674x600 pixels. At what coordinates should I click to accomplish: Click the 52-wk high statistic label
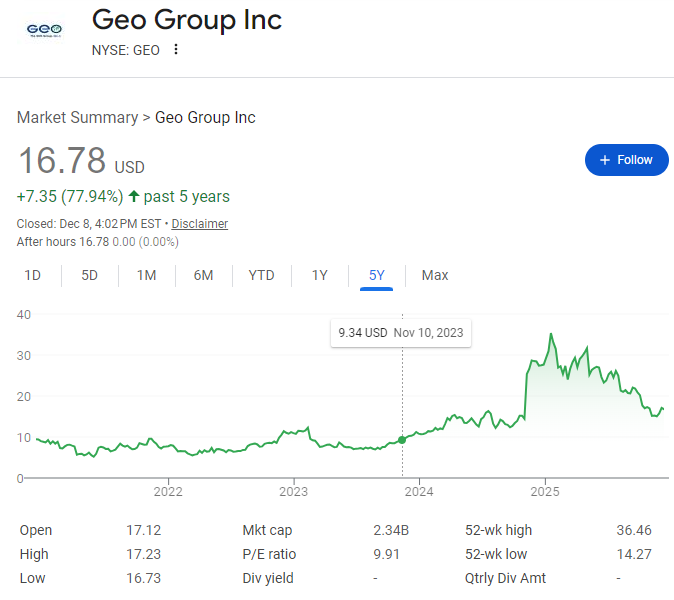[499, 530]
